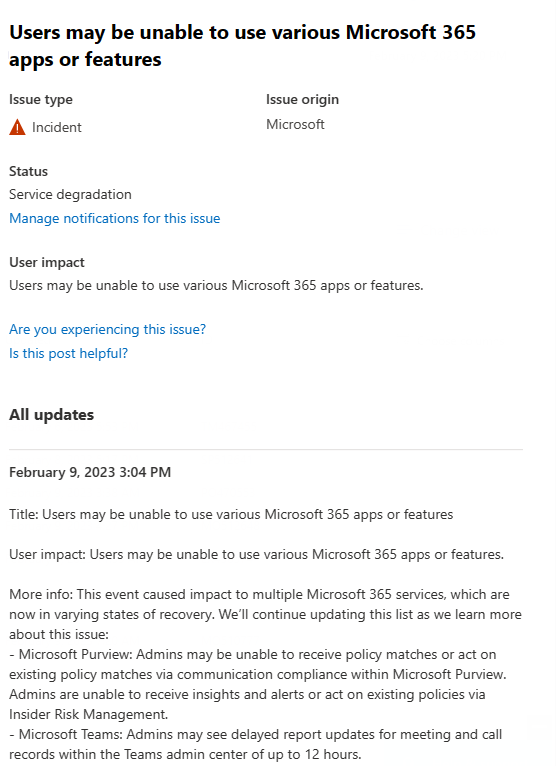The image size is (556, 766).
Task: Click the Issue type heading
Action: pos(41,100)
